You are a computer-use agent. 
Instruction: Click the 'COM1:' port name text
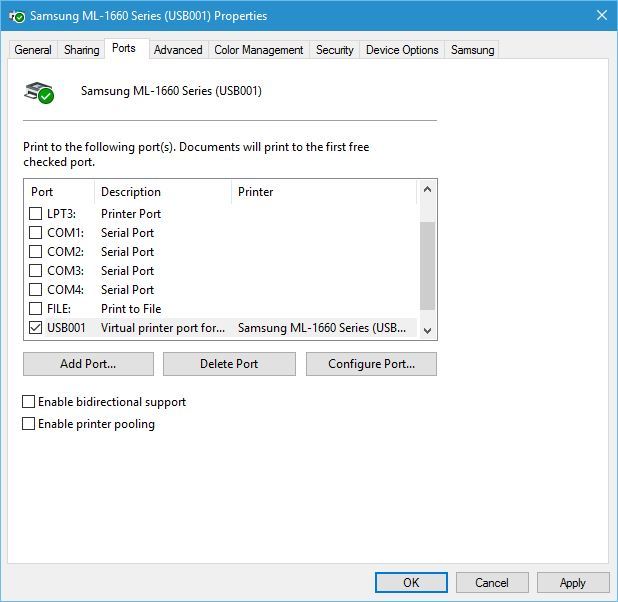coord(65,233)
